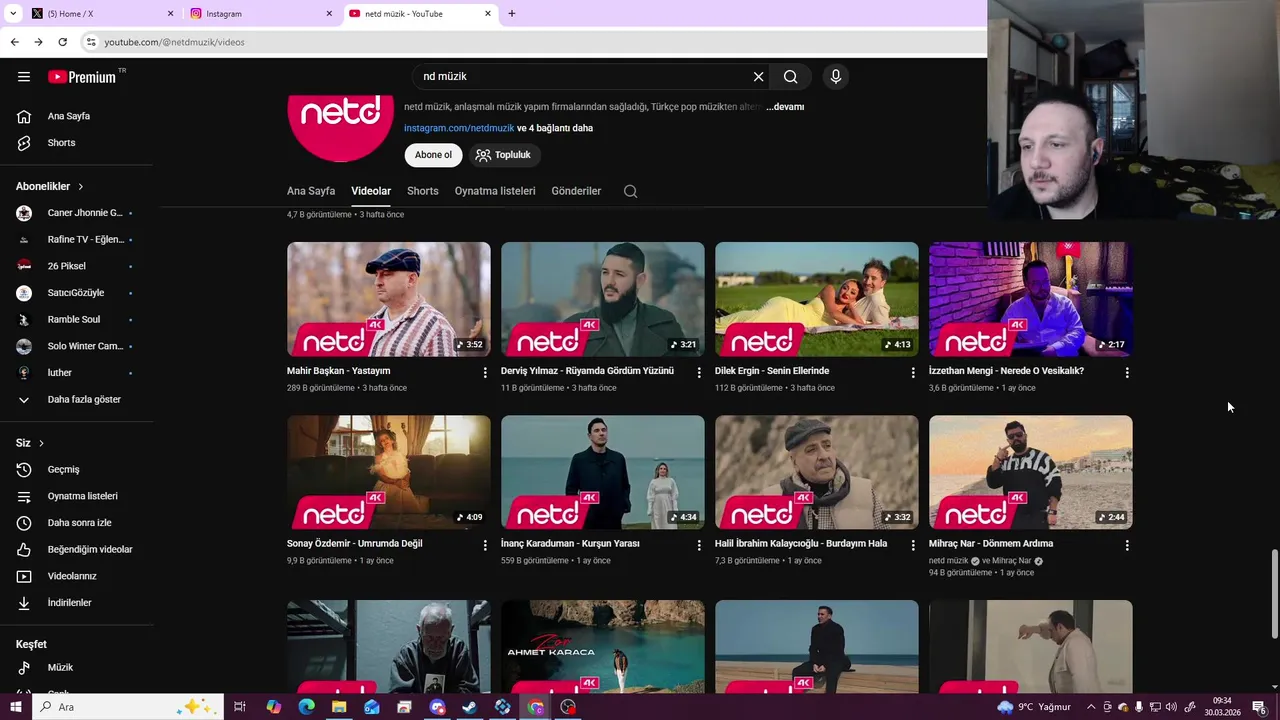
Task: Click the Abone ol subscribe button
Action: point(433,155)
